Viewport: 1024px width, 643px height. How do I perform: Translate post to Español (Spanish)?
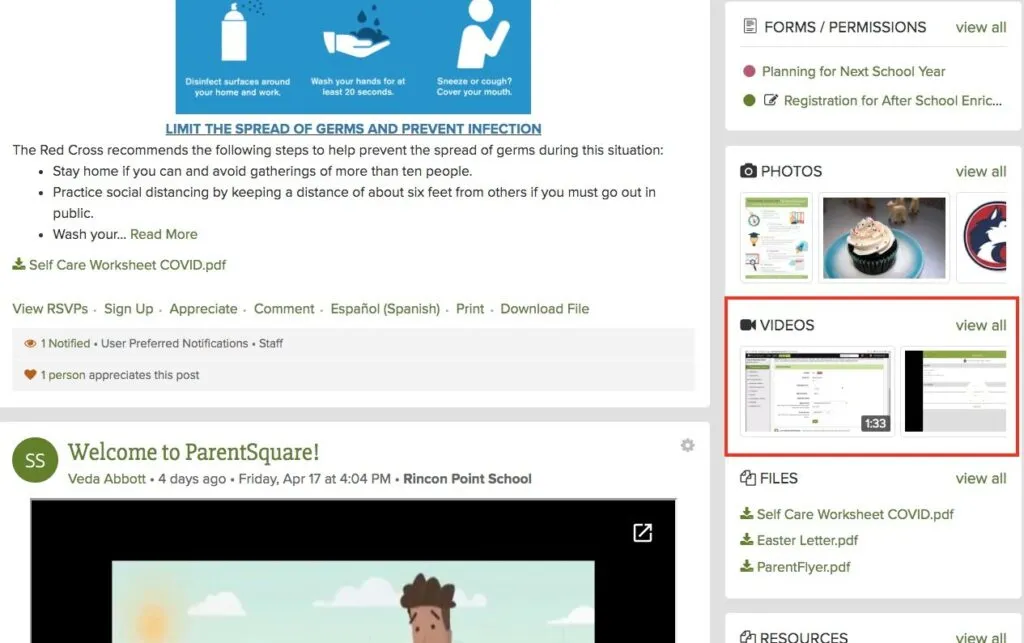385,309
